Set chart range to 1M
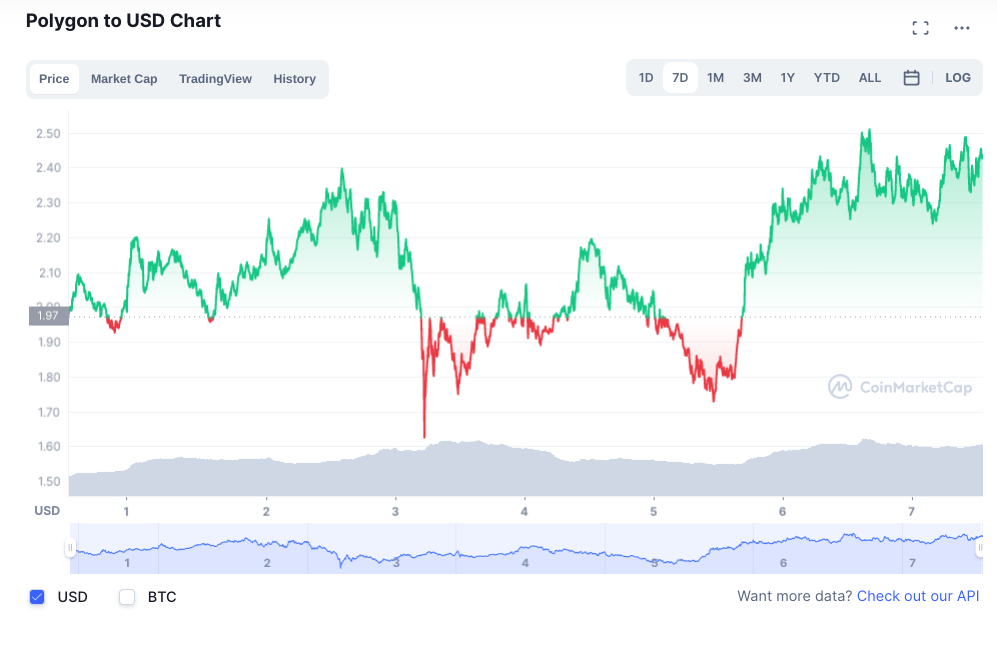Viewport: 997px width, 652px height. (x=715, y=78)
